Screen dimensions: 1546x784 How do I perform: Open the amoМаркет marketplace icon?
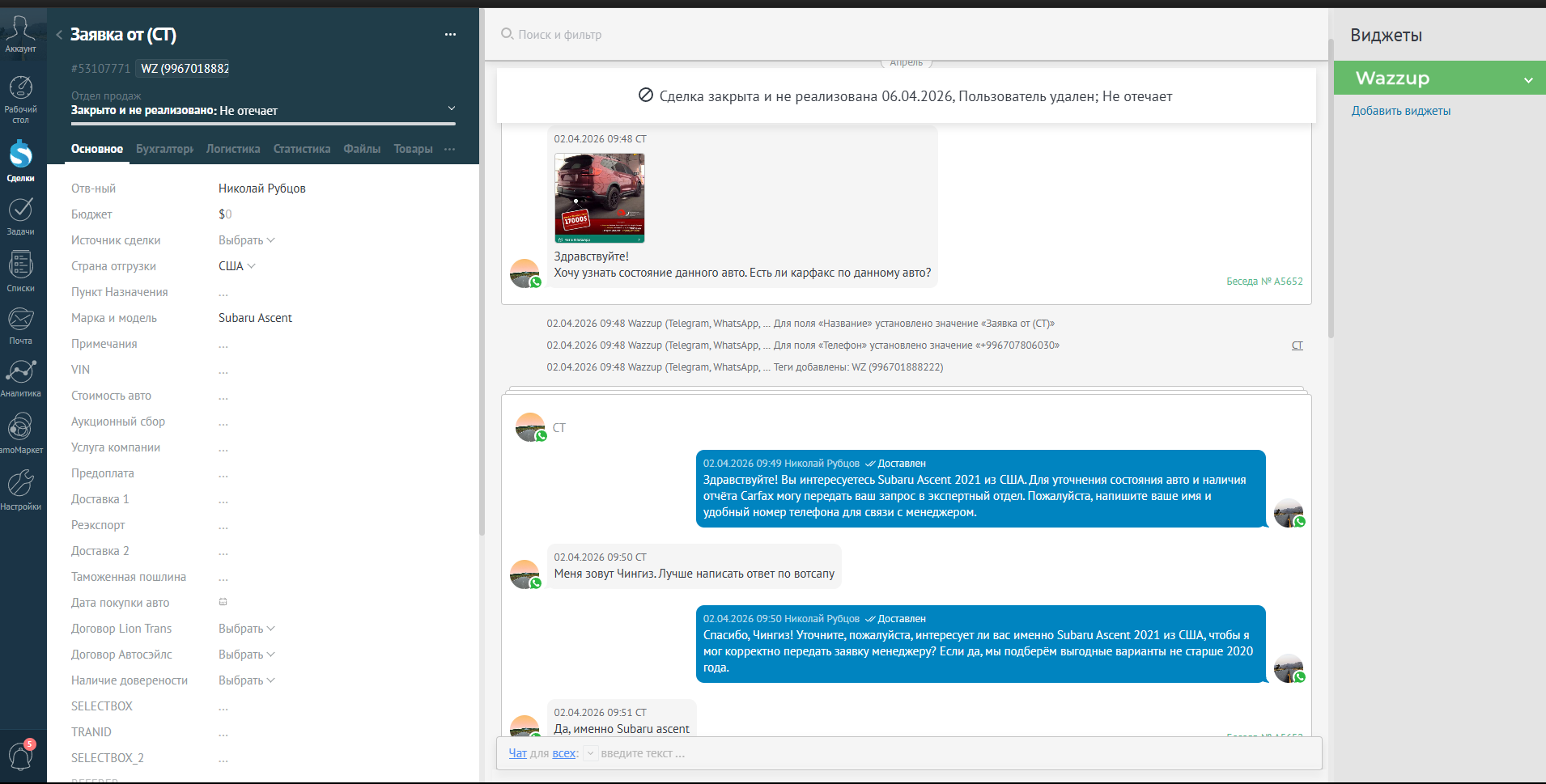tap(20, 433)
